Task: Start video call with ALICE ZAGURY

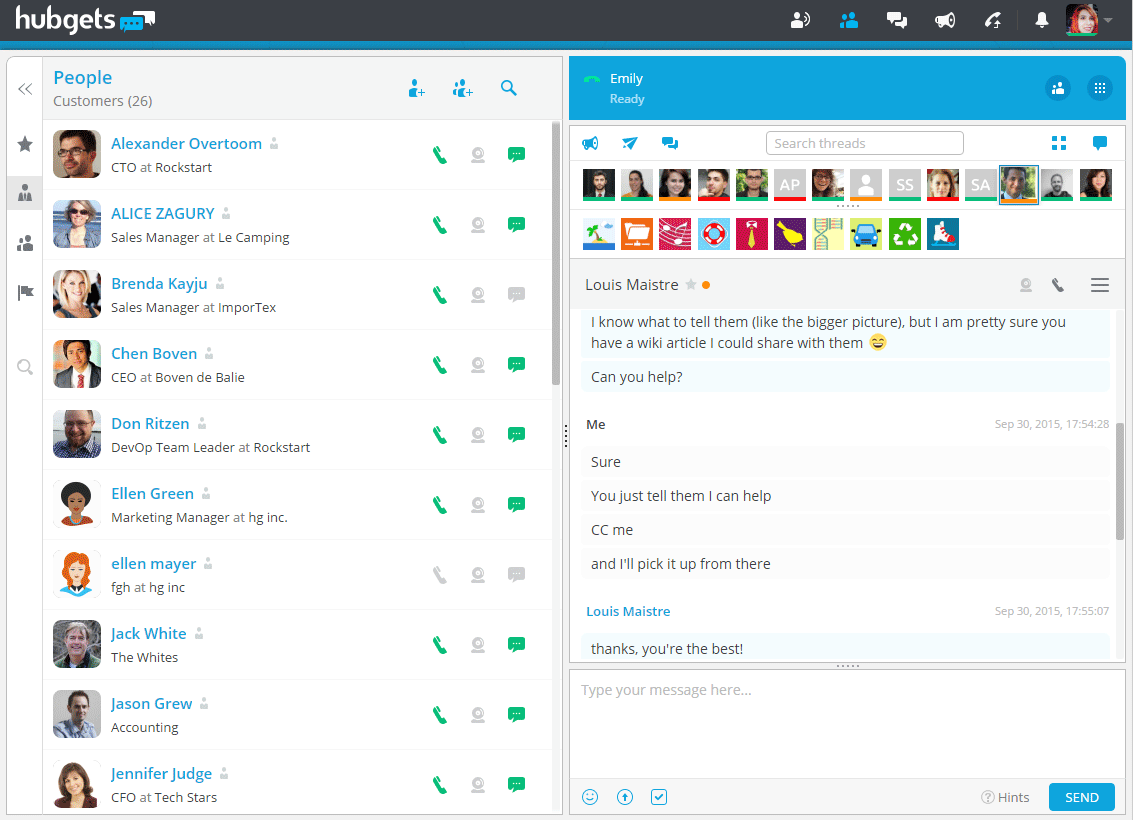Action: (x=478, y=225)
